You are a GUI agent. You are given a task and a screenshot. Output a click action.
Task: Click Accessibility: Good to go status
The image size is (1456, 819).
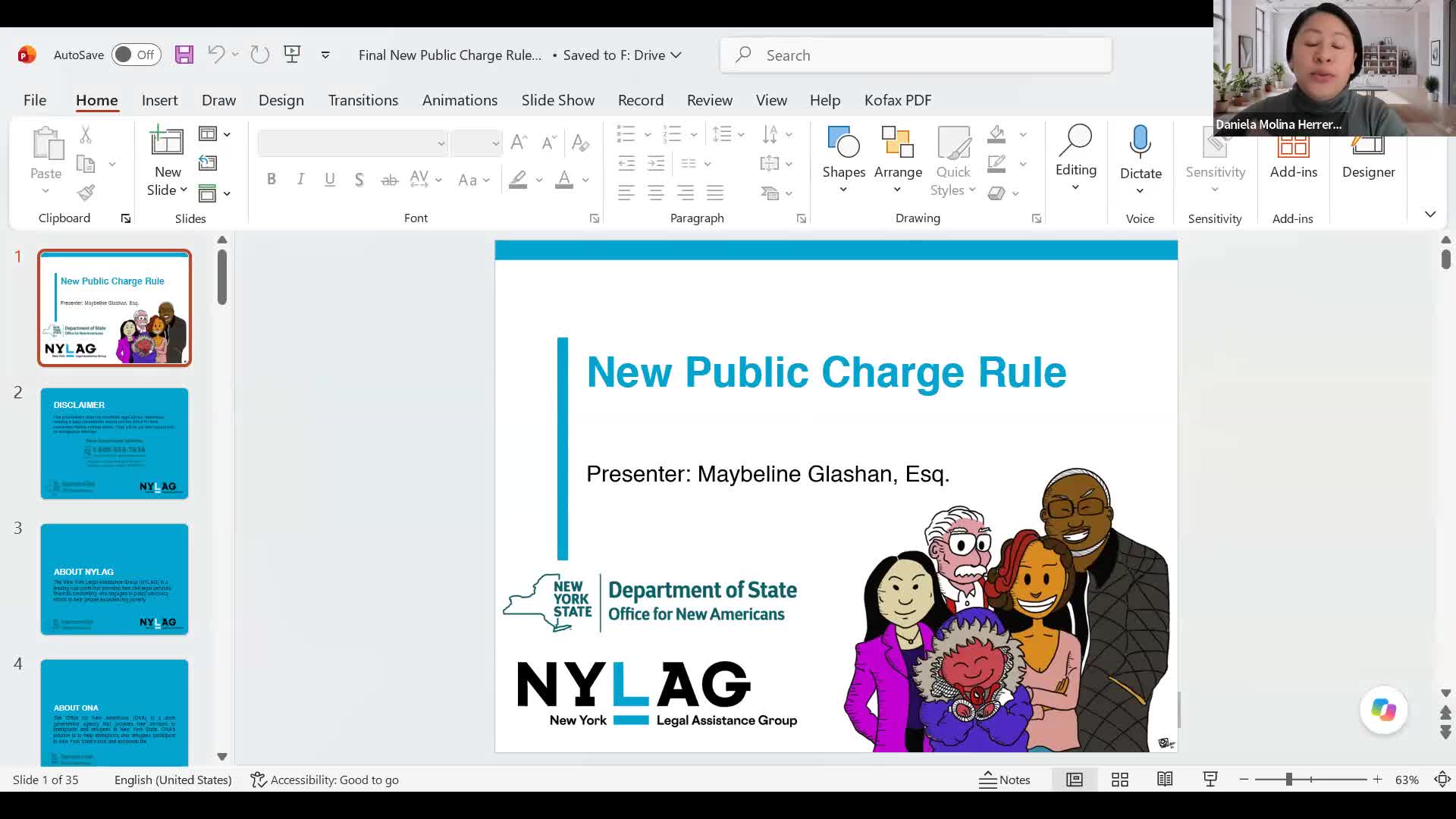click(325, 780)
